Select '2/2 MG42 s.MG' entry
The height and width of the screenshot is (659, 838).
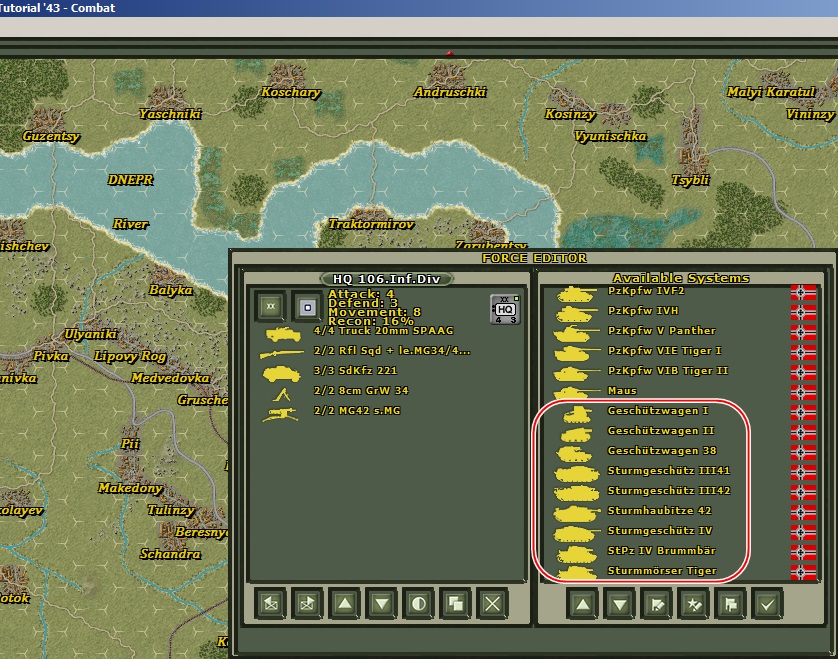pyautogui.click(x=357, y=410)
